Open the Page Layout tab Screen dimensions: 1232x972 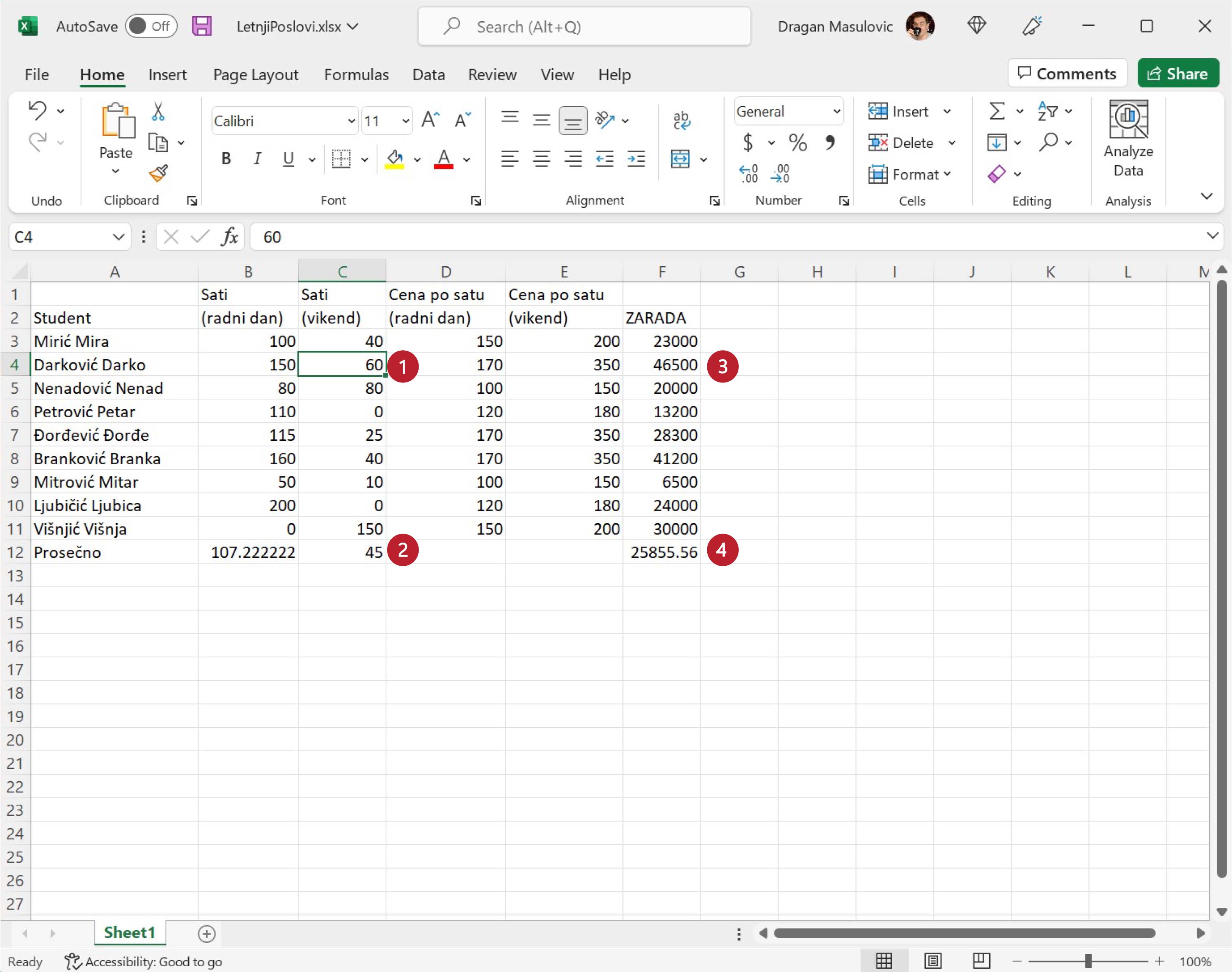[255, 75]
